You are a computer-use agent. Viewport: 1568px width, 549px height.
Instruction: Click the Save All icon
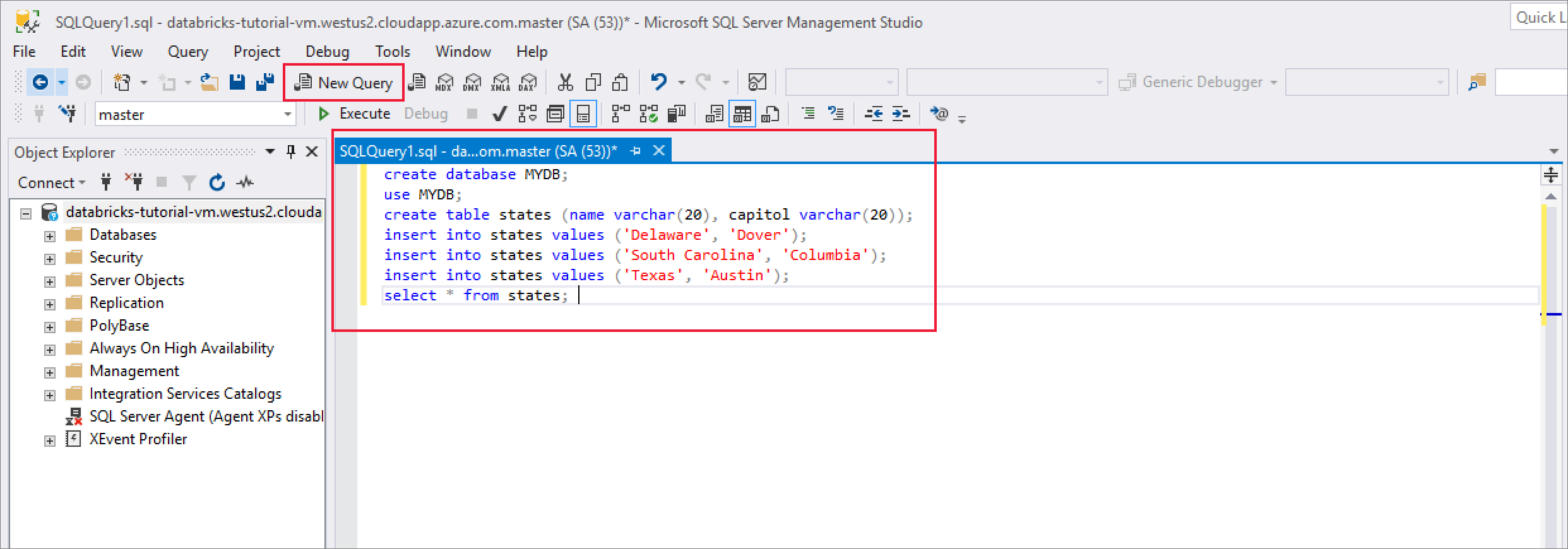[265, 82]
